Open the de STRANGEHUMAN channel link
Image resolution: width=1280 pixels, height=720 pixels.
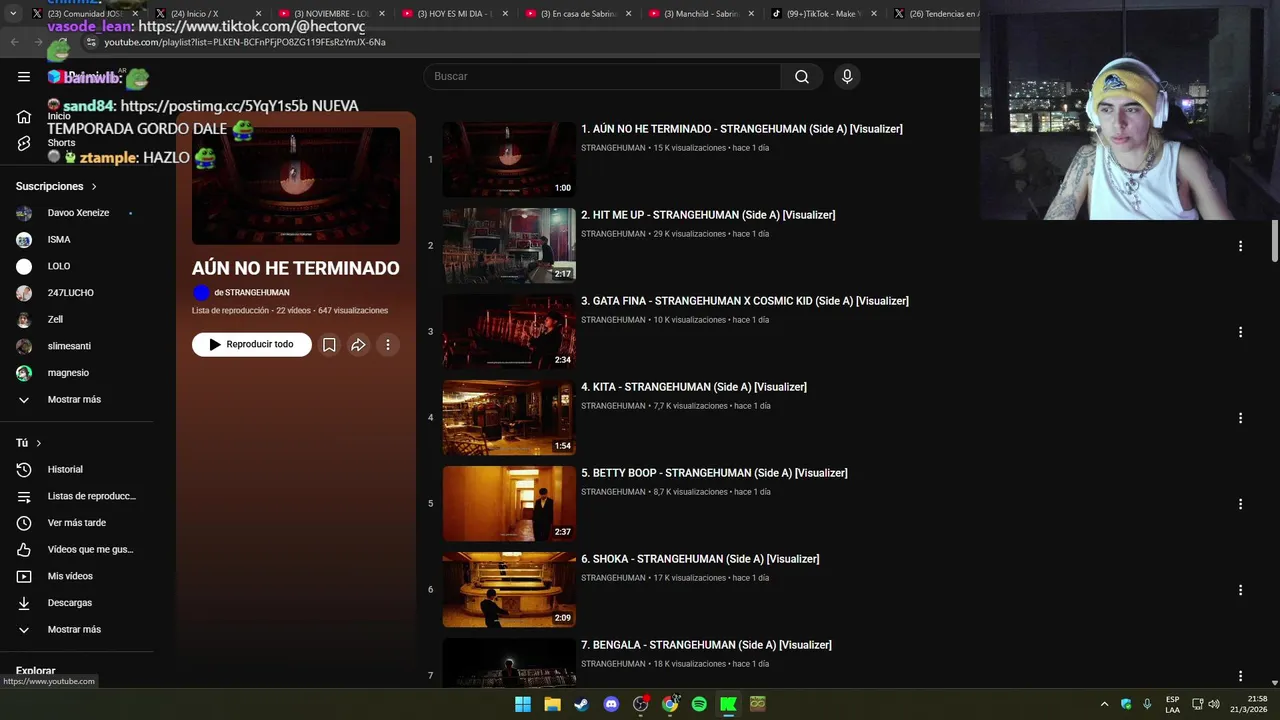pos(251,293)
